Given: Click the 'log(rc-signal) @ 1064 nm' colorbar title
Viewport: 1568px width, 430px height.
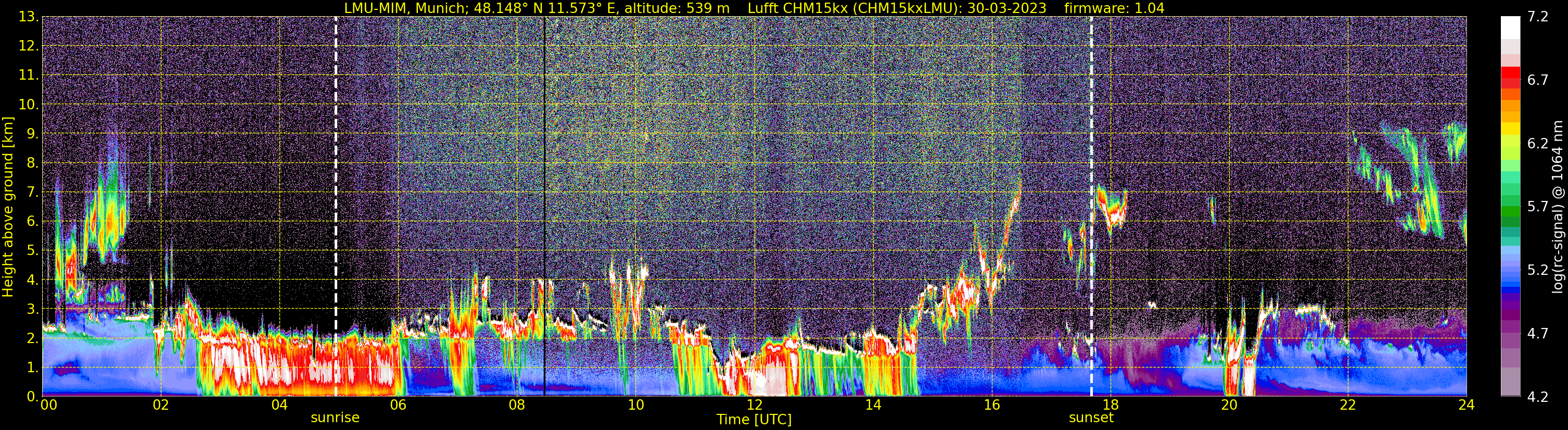Looking at the screenshot, I should point(1557,207).
